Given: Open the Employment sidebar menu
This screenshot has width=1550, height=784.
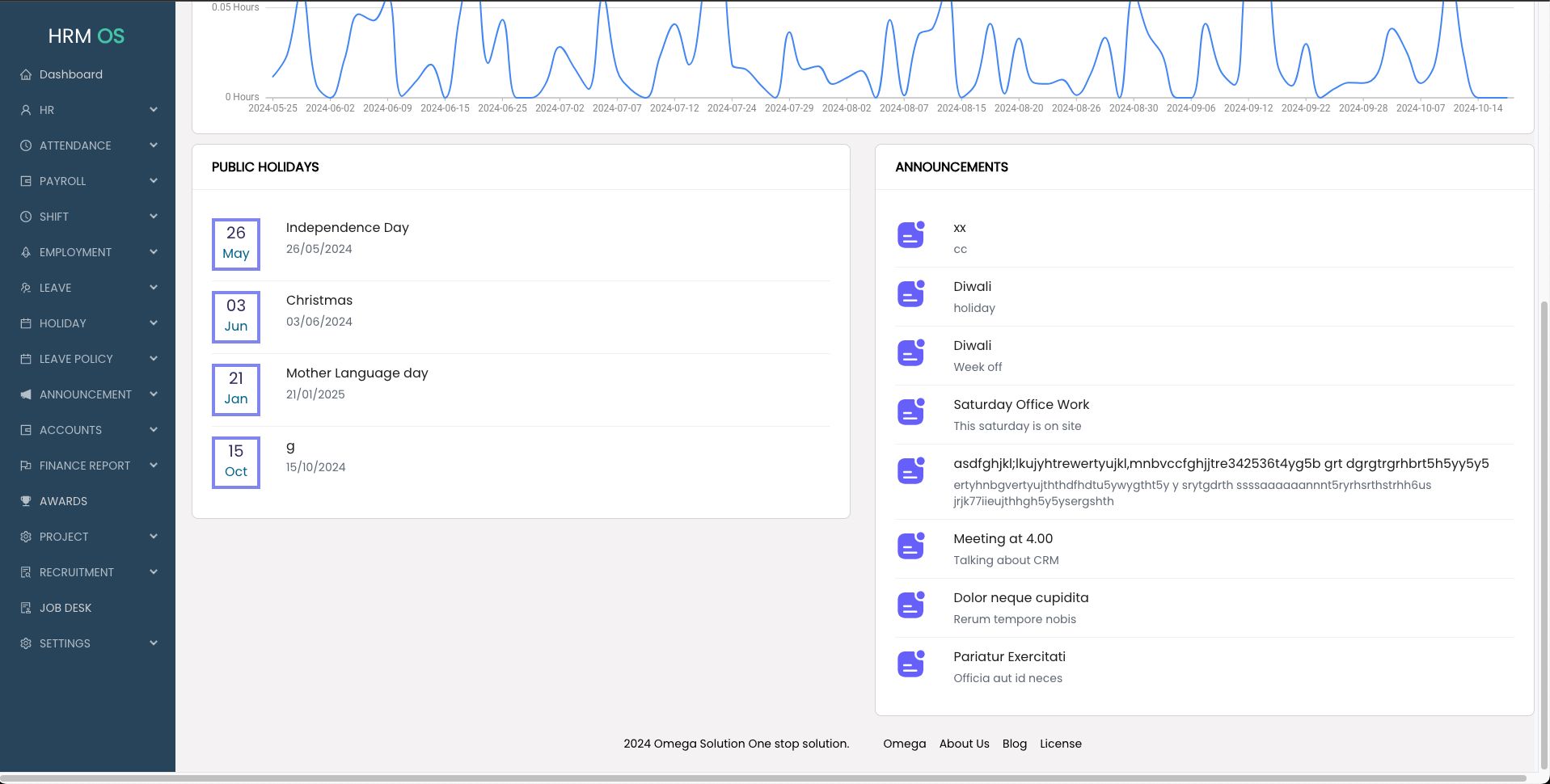Looking at the screenshot, I should (75, 252).
